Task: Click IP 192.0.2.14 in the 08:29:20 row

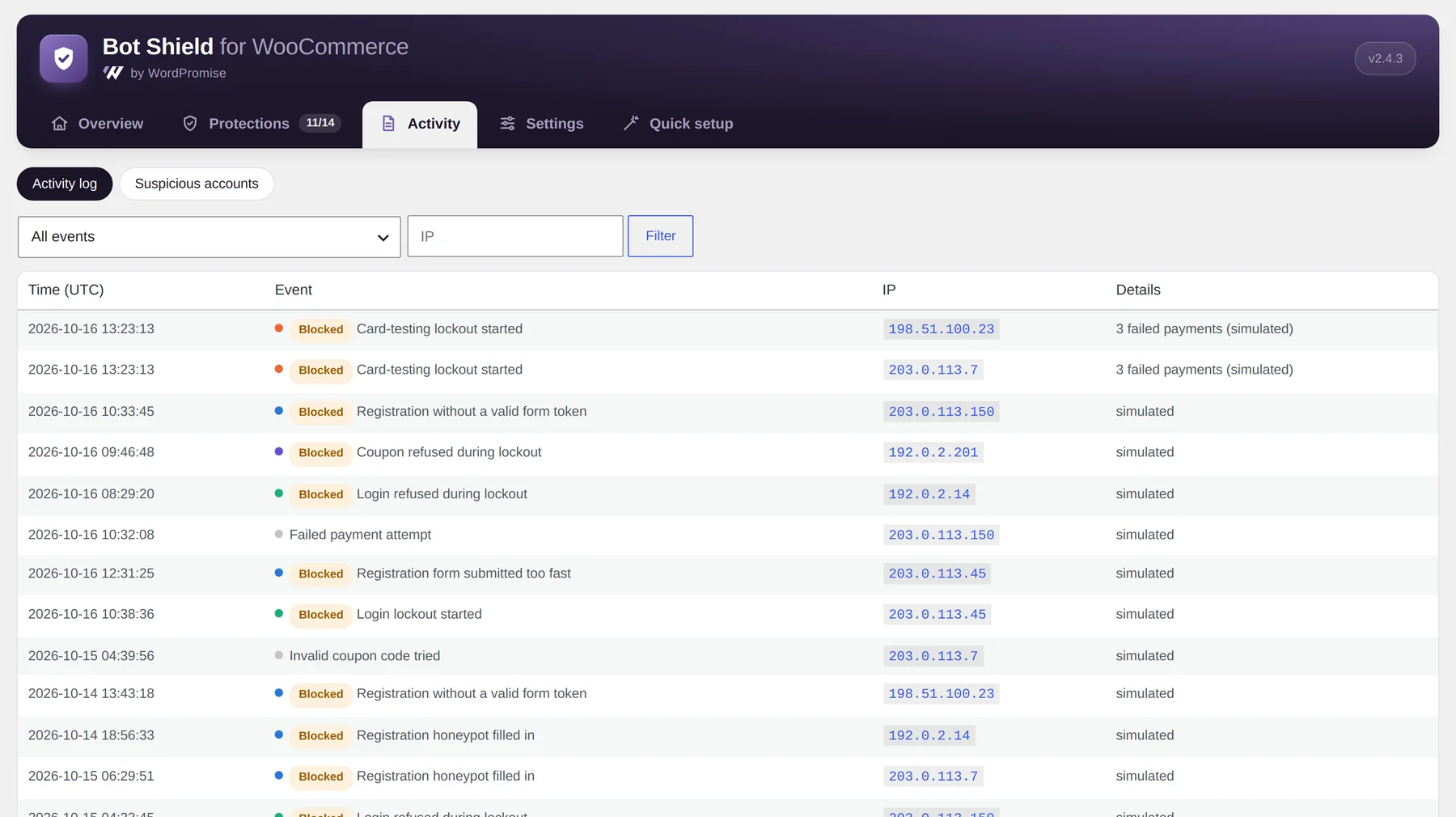Action: pyautogui.click(x=929, y=494)
